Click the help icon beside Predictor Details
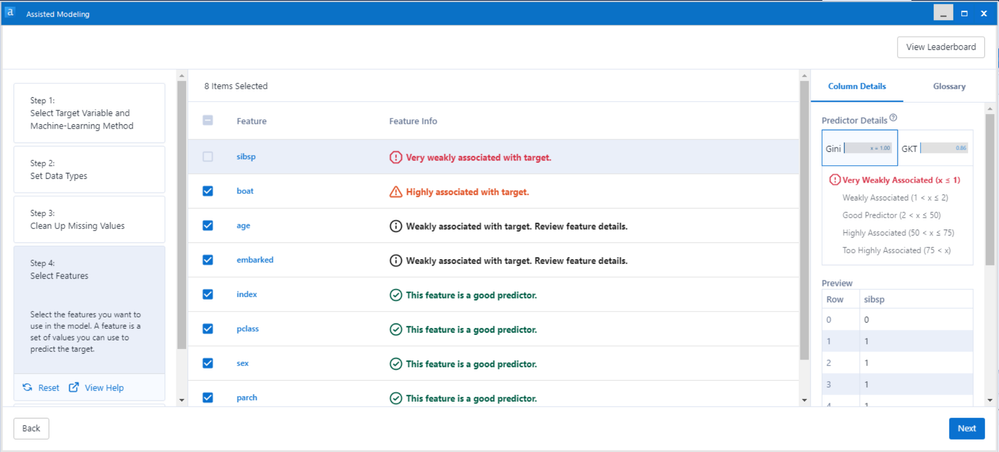 point(893,118)
